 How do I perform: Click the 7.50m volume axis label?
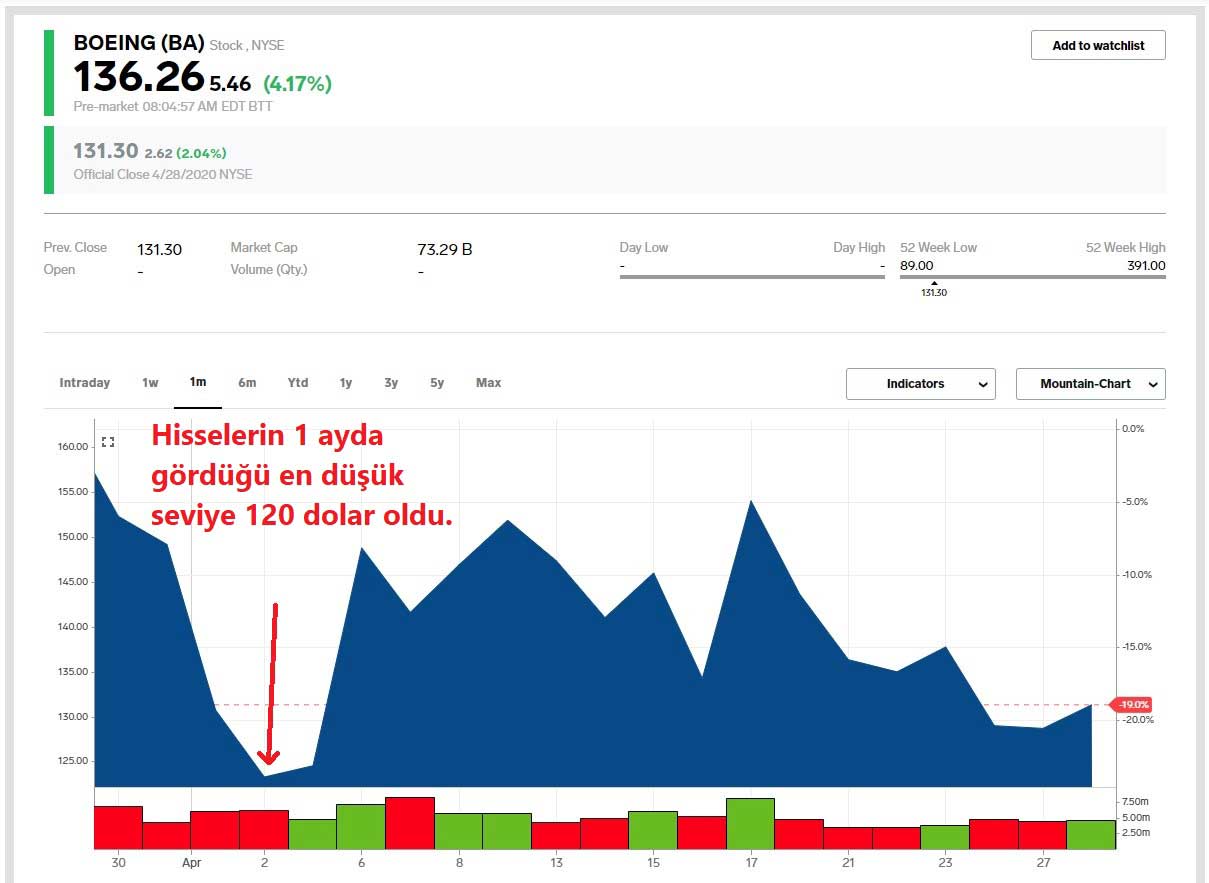pos(1136,802)
